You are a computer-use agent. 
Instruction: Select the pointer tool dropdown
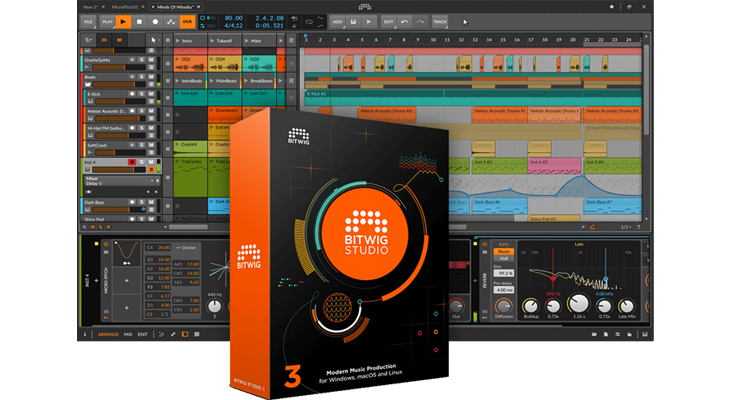(x=153, y=40)
